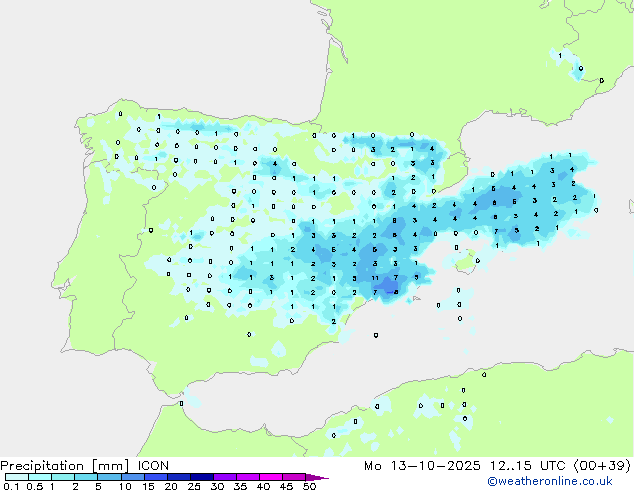Click the legend label "0.1"
This screenshot has height=490, width=634.
click(x=11, y=486)
